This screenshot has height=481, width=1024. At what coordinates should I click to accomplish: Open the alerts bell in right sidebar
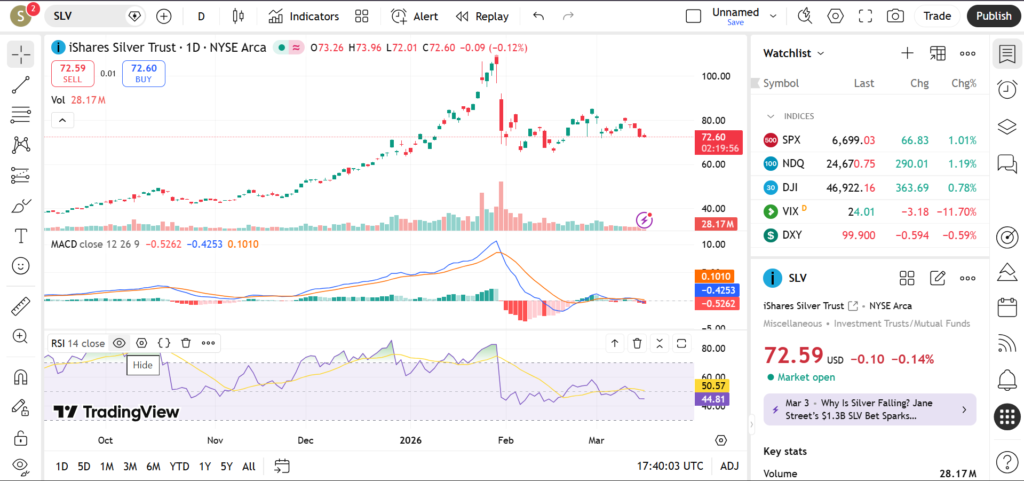[x=1006, y=379]
